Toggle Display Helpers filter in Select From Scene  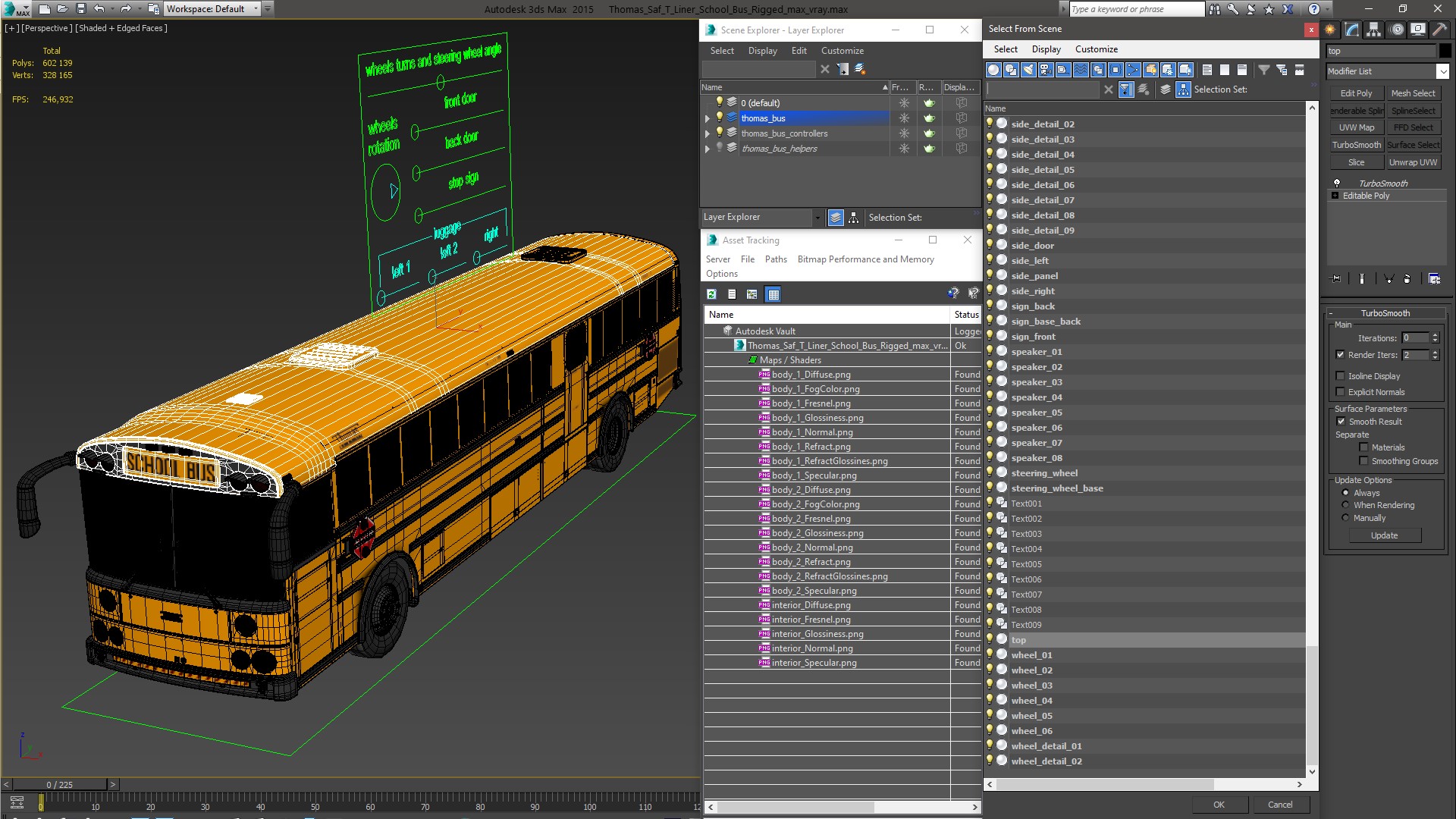[x=1063, y=70]
